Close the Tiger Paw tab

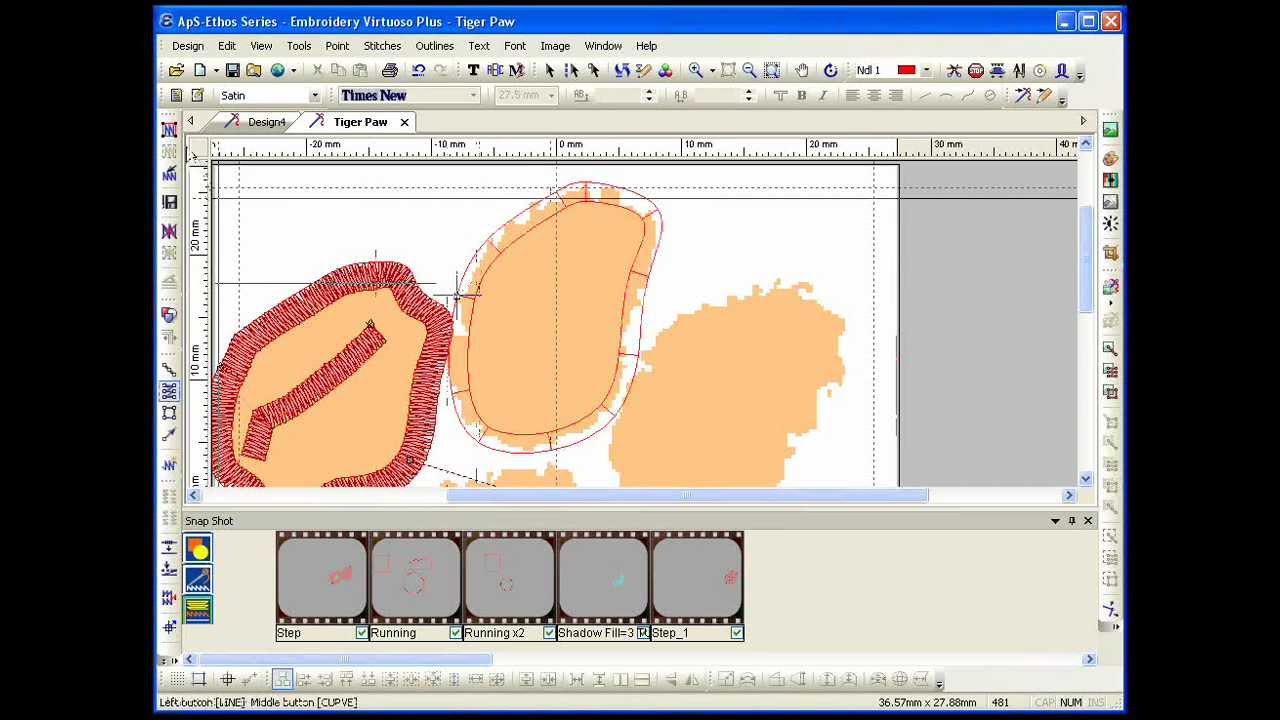tap(404, 122)
